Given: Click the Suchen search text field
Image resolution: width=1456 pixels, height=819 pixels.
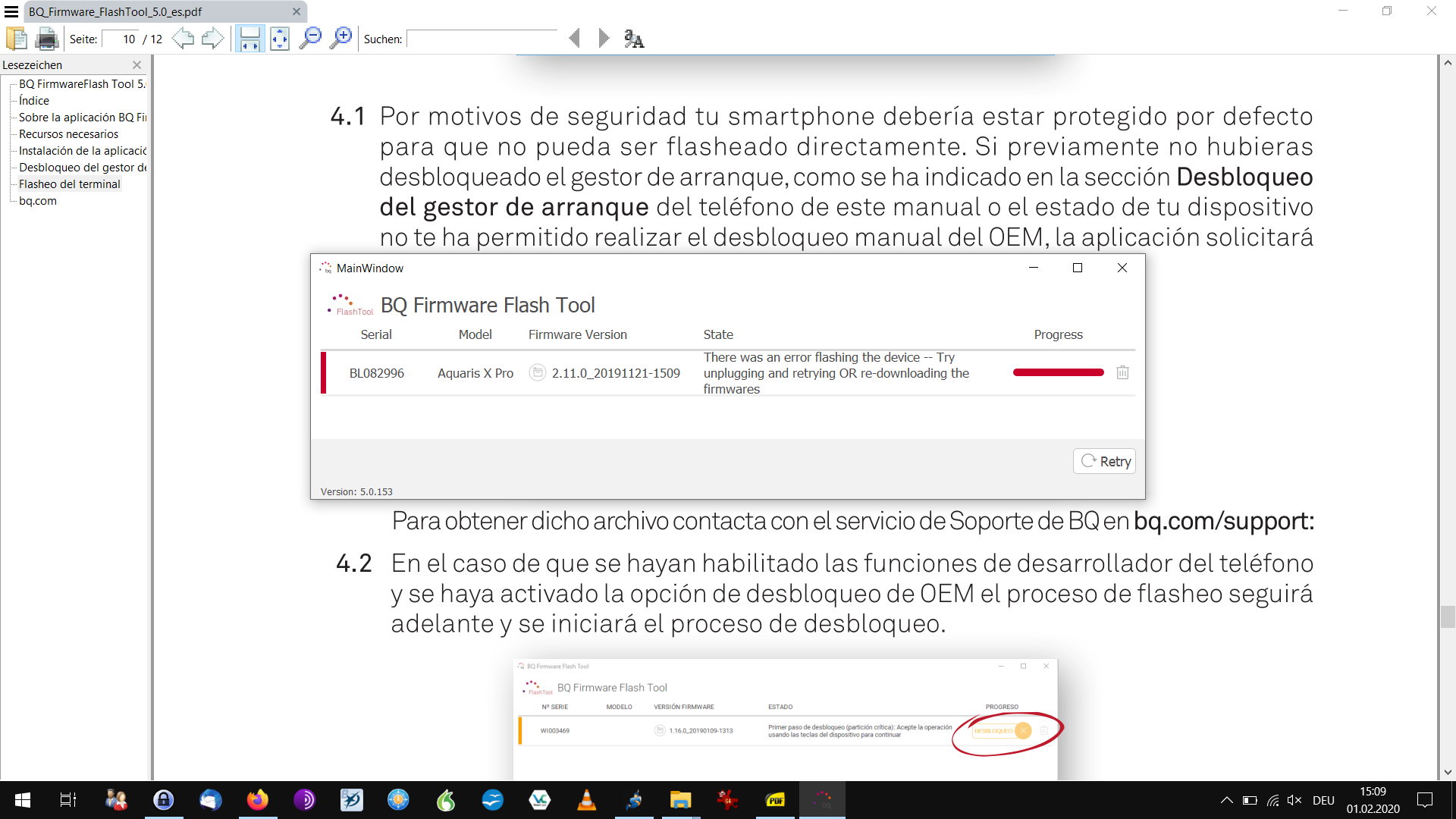Looking at the screenshot, I should point(482,39).
